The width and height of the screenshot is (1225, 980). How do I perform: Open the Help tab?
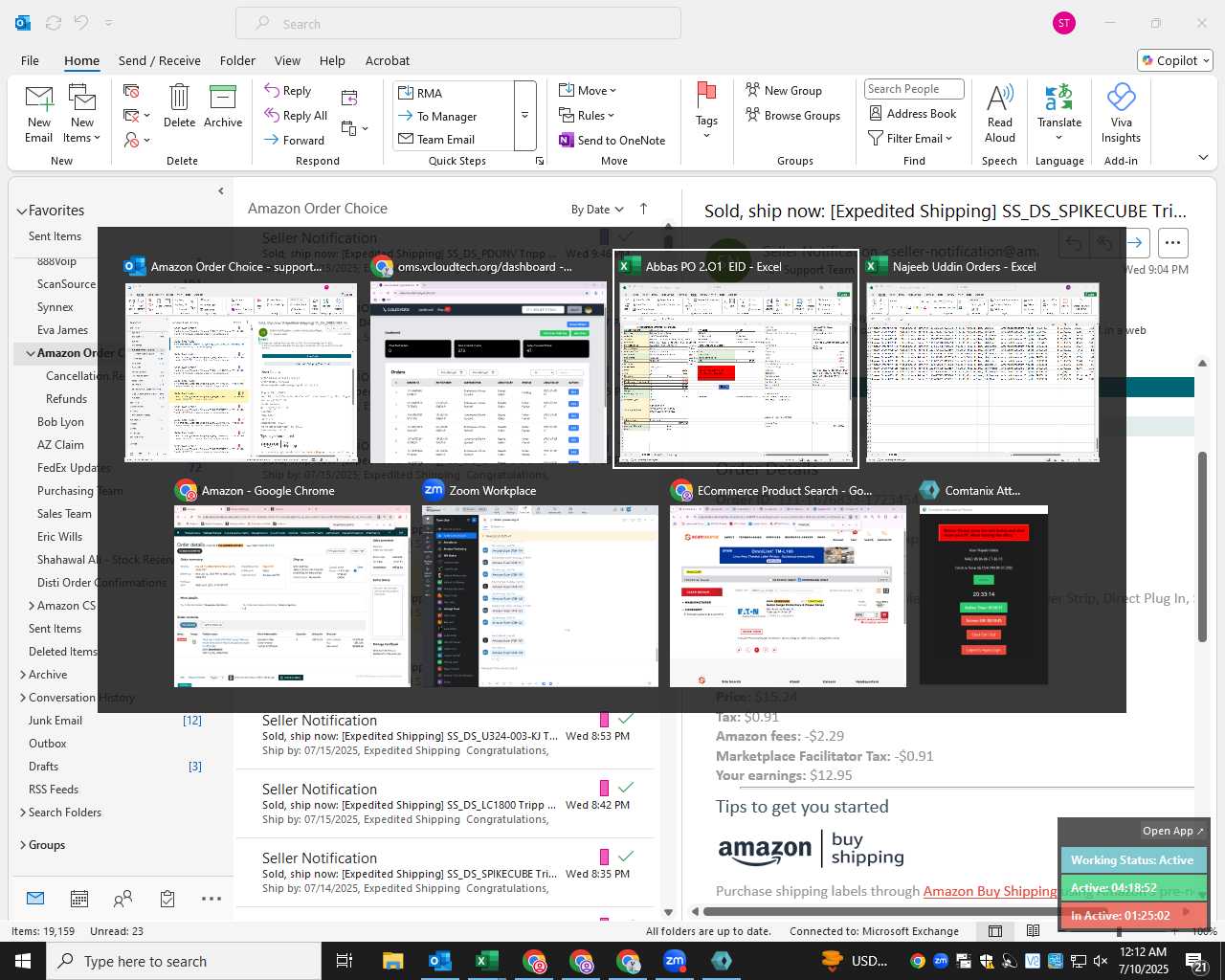point(332,60)
